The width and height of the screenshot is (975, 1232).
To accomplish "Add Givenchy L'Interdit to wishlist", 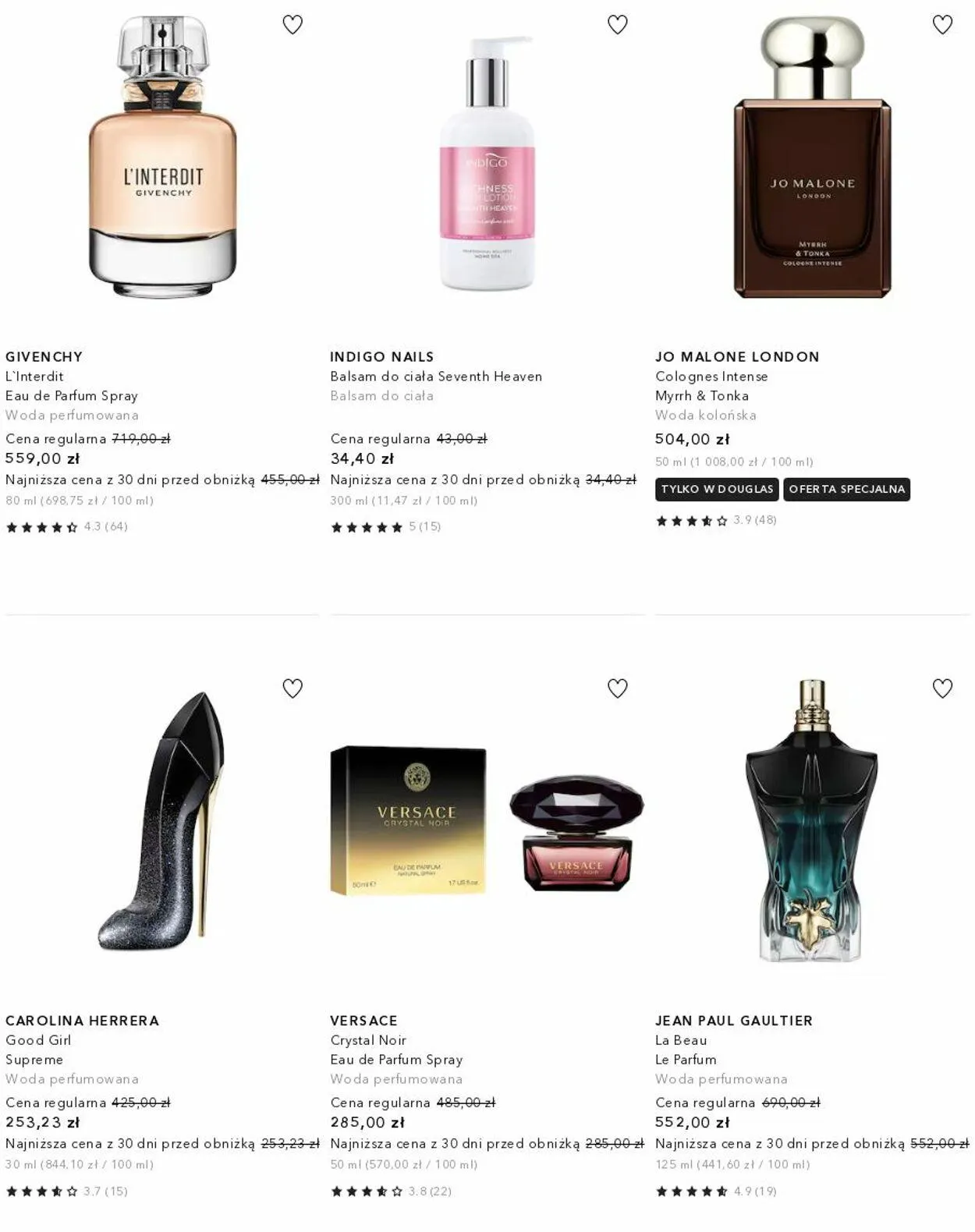I will 292,25.
